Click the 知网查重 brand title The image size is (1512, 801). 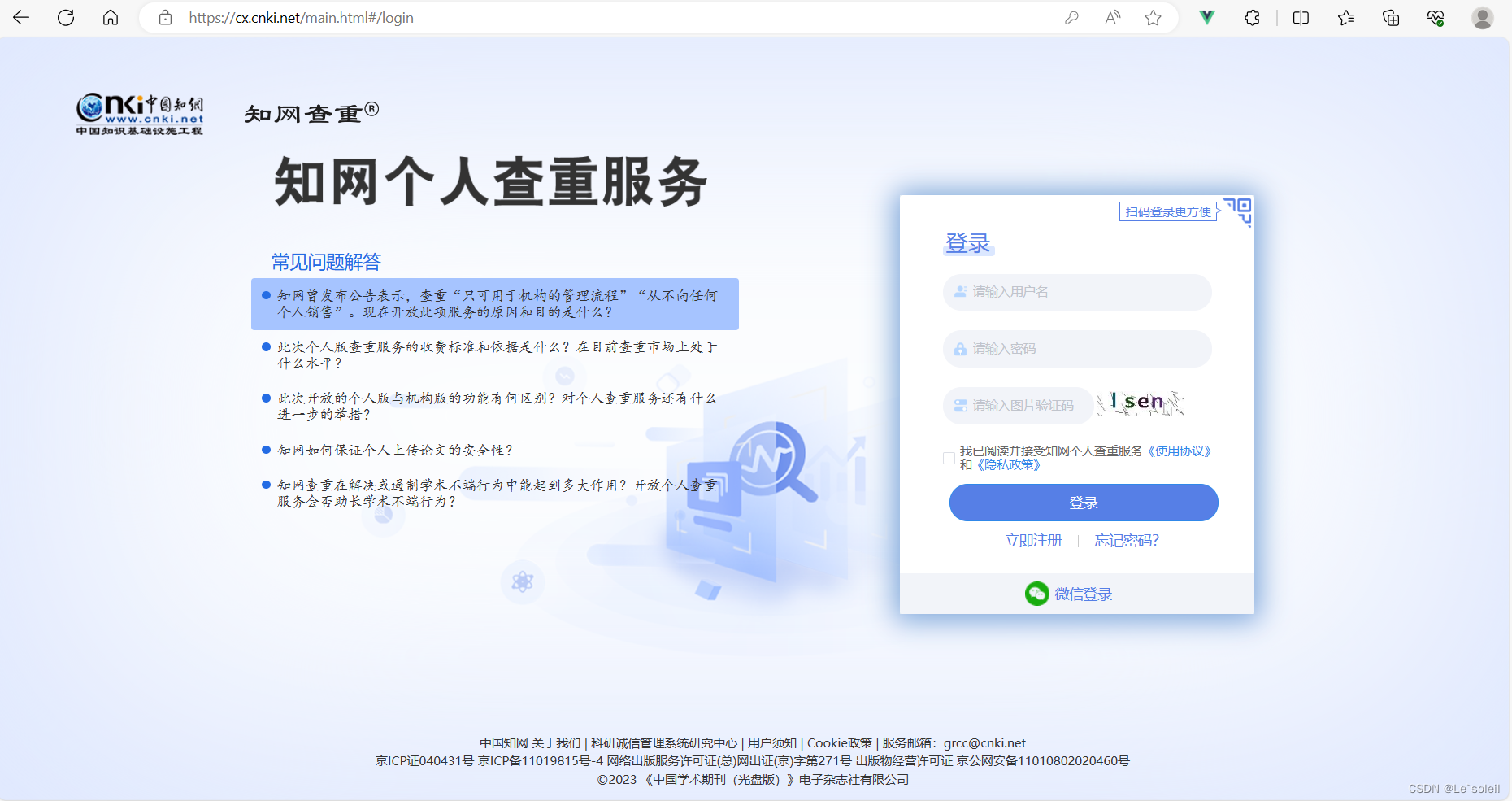(312, 113)
